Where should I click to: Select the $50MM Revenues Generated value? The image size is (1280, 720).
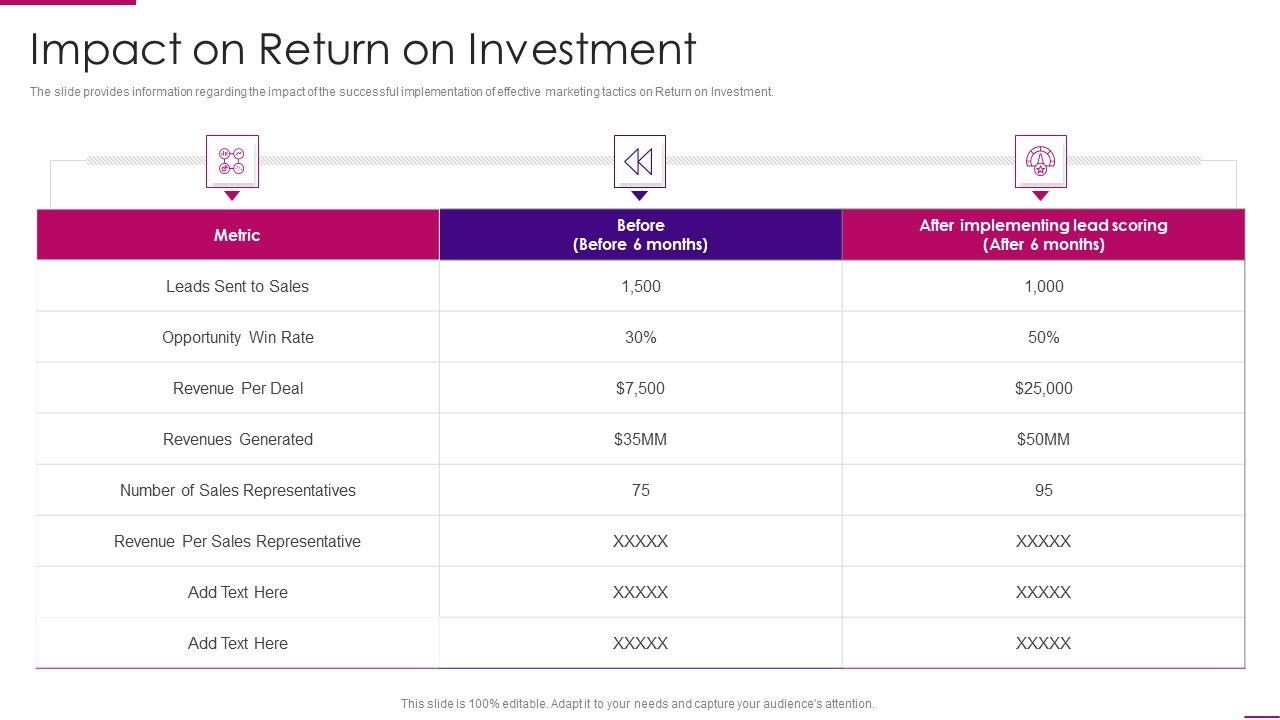(1043, 439)
